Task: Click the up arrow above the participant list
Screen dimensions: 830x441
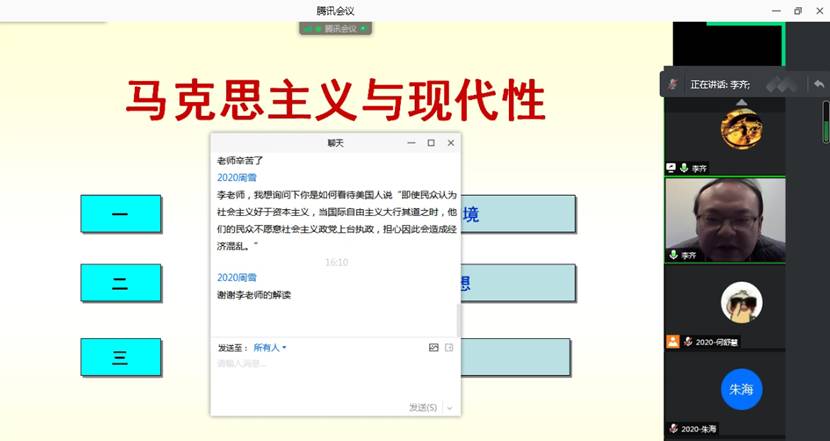Action: (x=741, y=101)
